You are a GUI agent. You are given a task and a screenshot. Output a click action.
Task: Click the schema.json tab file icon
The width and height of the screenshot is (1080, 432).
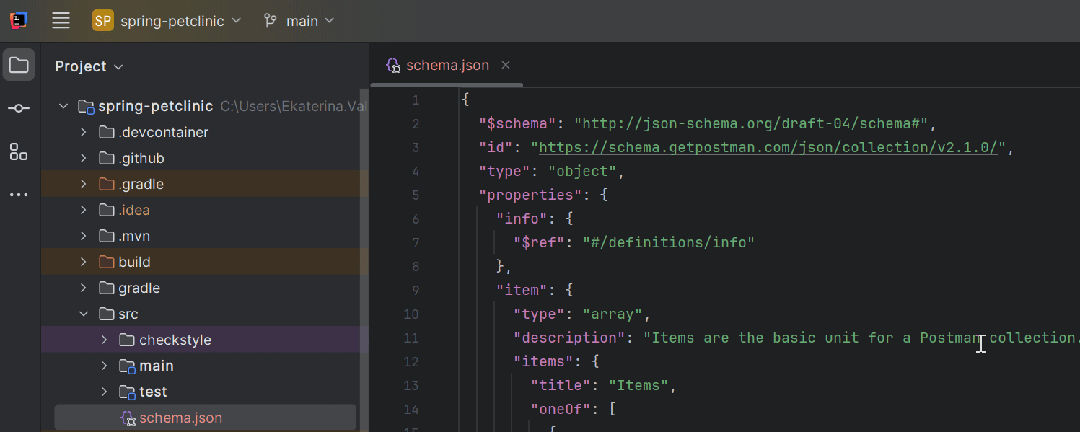point(393,66)
